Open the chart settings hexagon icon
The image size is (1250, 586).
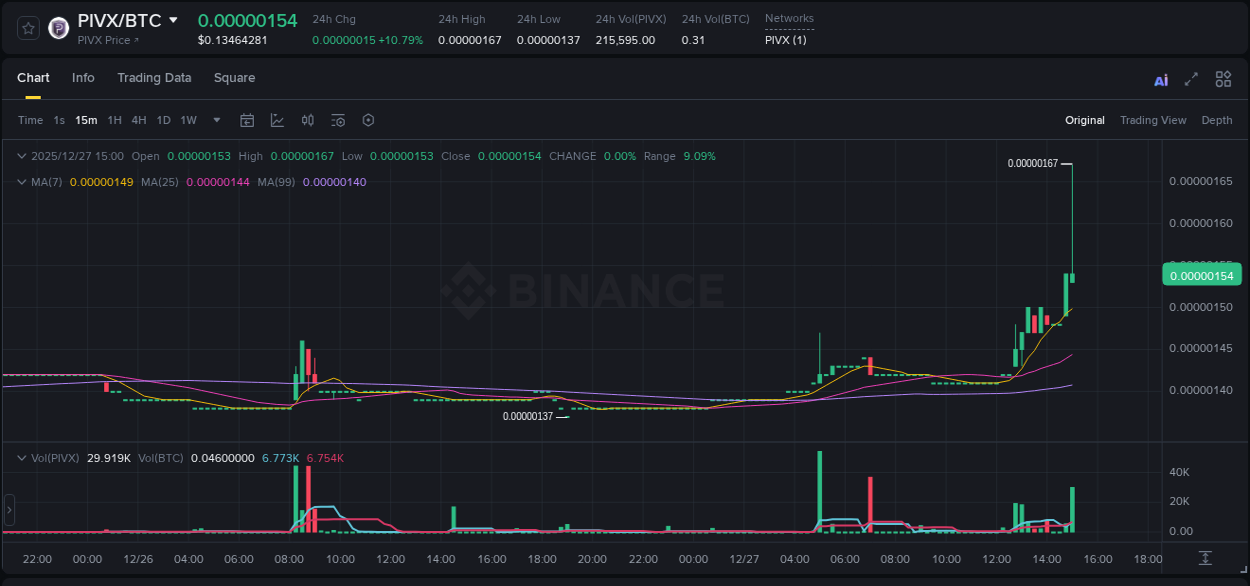(x=368, y=120)
